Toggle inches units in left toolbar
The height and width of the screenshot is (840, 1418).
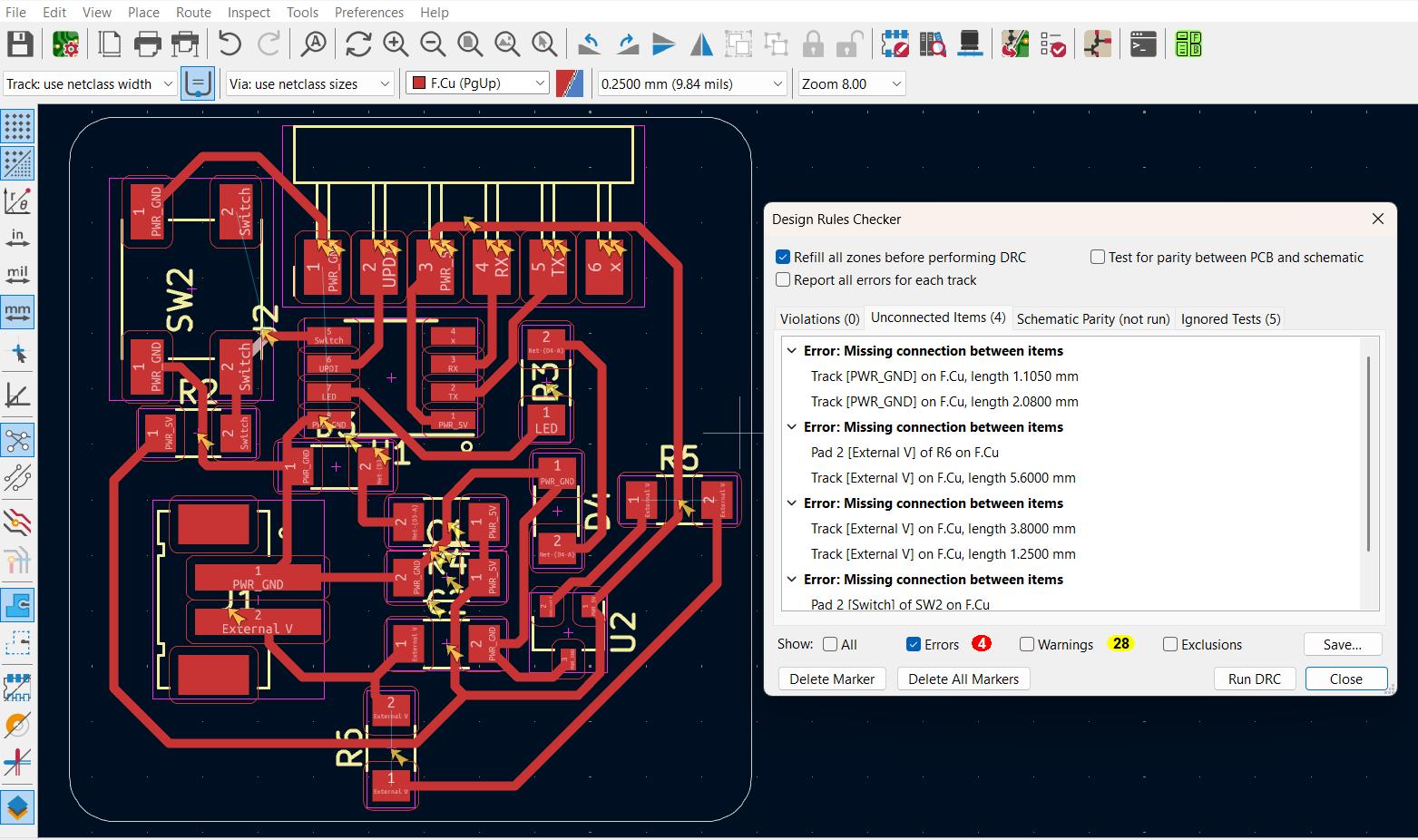[x=17, y=238]
